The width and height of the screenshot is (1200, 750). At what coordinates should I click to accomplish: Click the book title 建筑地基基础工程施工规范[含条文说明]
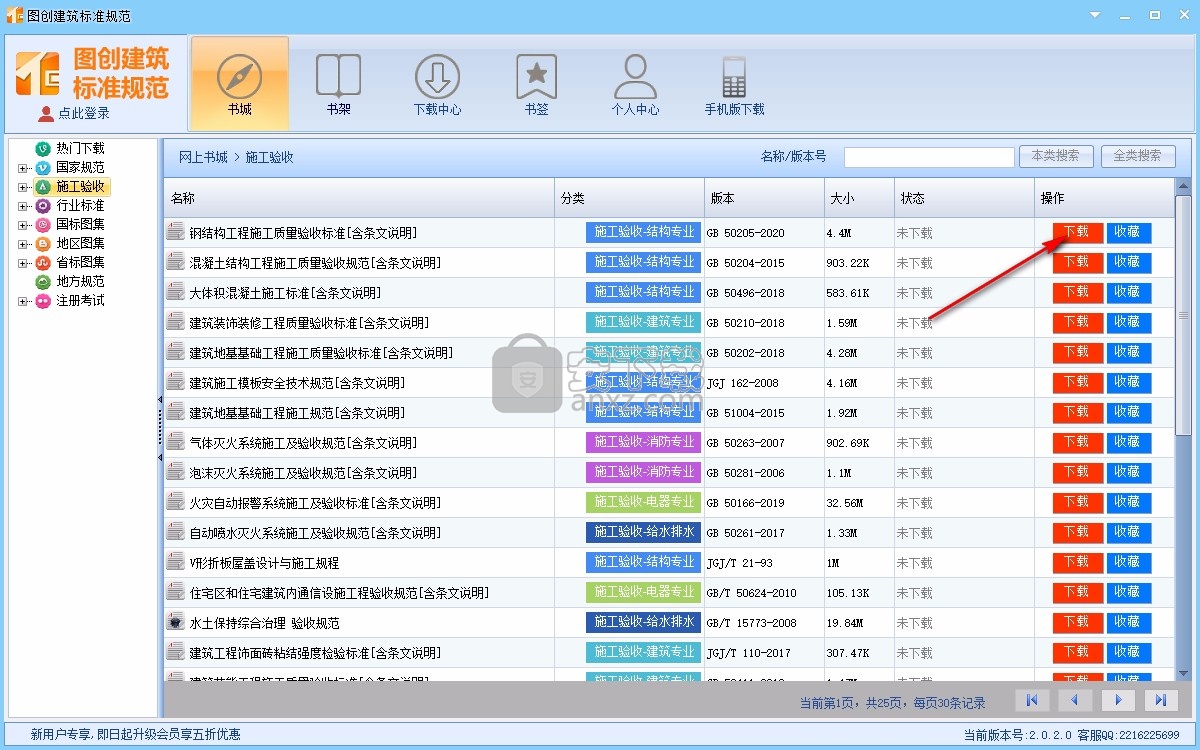297,413
